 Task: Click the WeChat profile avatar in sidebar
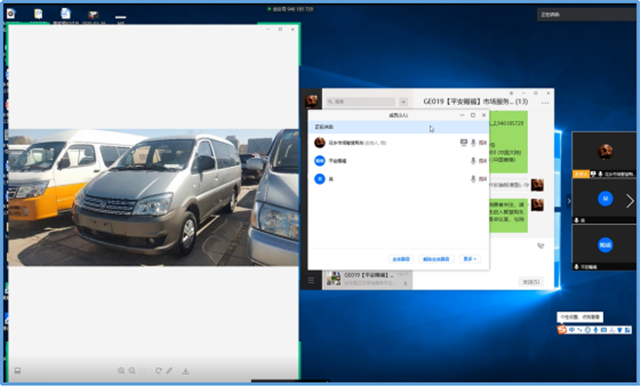[311, 100]
